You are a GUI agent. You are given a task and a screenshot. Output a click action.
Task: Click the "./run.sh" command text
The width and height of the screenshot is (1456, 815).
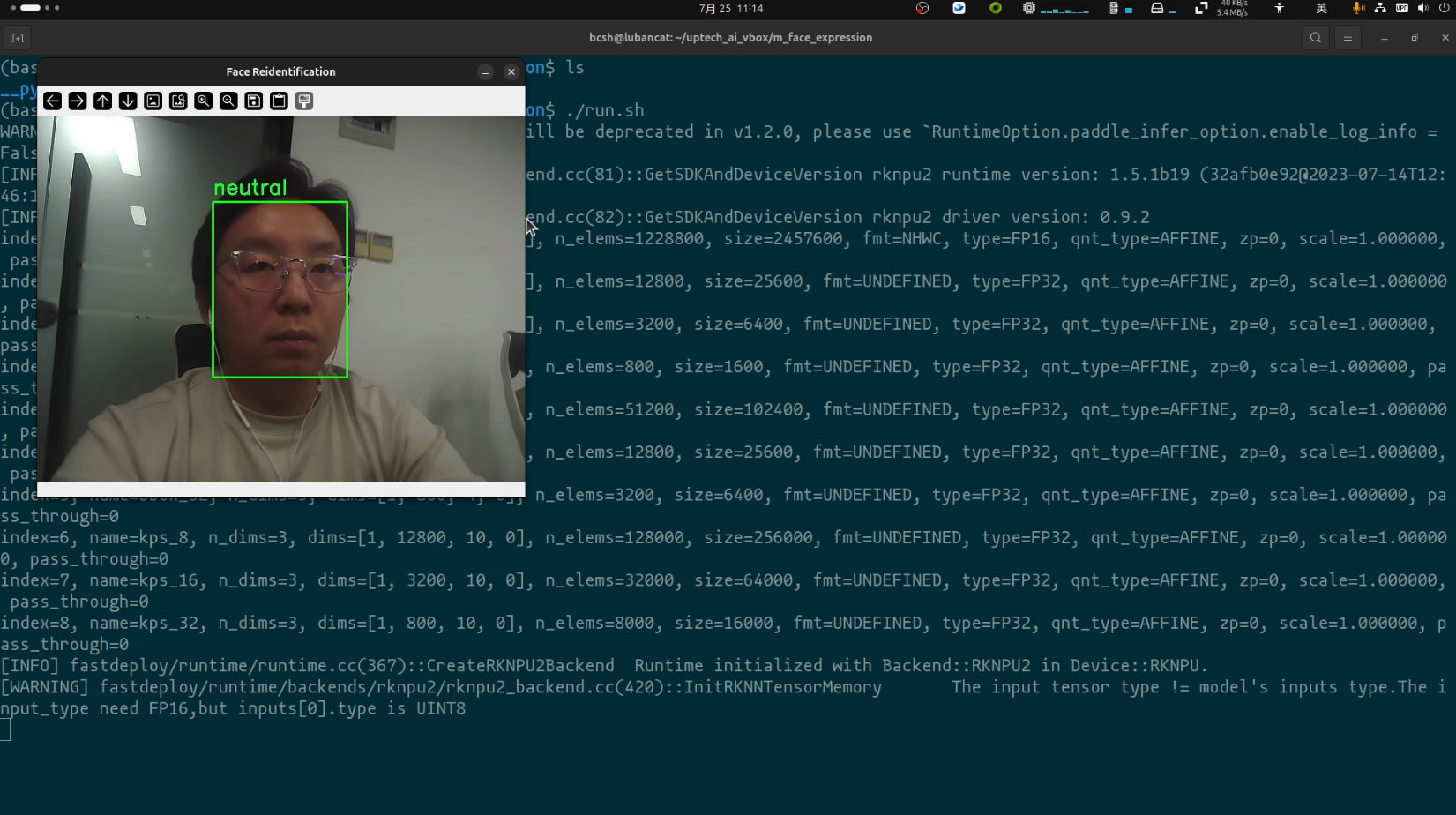(x=605, y=110)
